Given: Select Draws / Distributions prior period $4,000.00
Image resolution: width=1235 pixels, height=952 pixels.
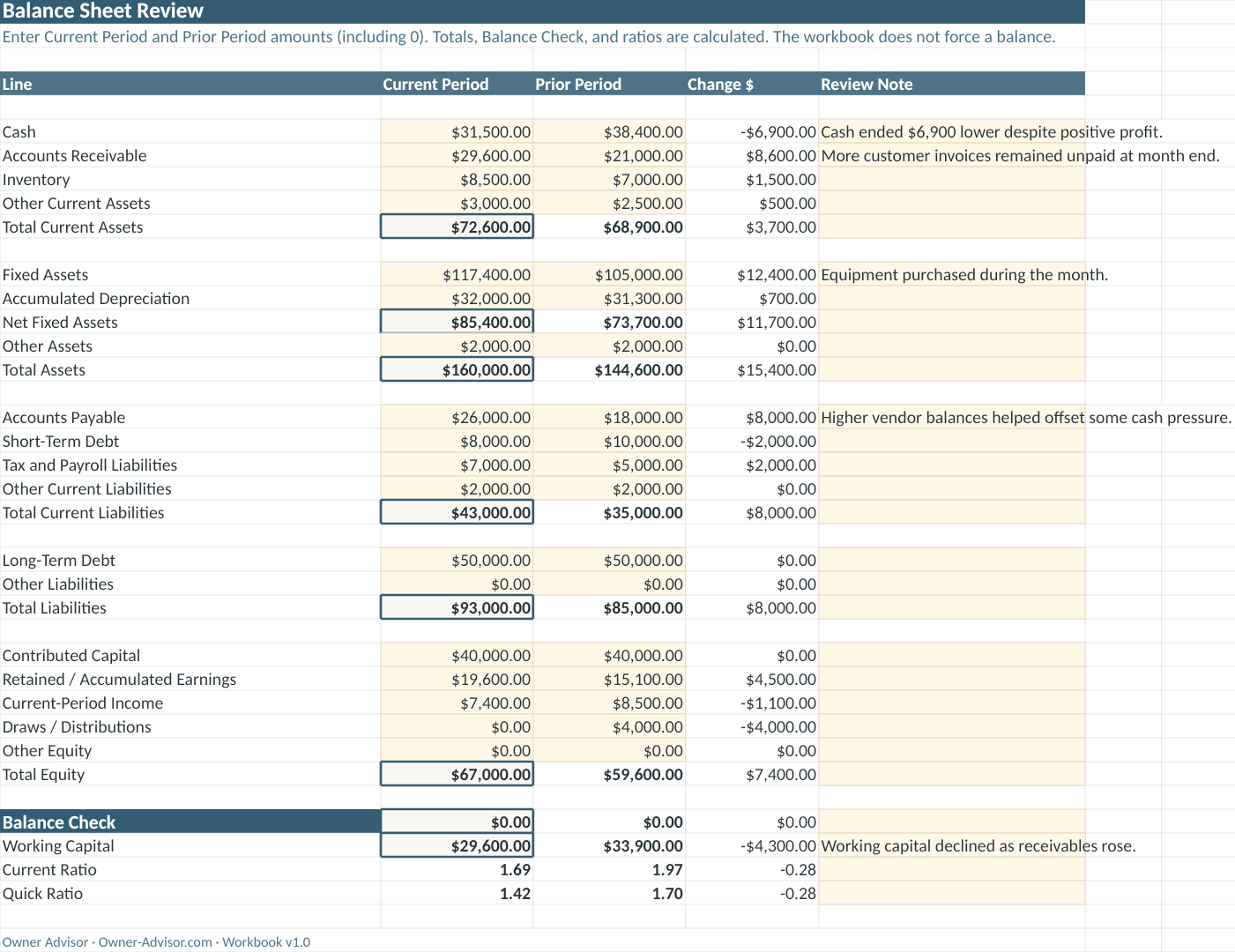Looking at the screenshot, I should [609, 726].
